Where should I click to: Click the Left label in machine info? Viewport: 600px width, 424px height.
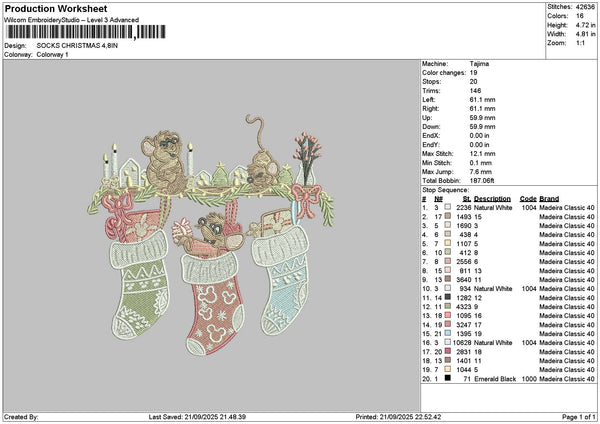pyautogui.click(x=429, y=99)
